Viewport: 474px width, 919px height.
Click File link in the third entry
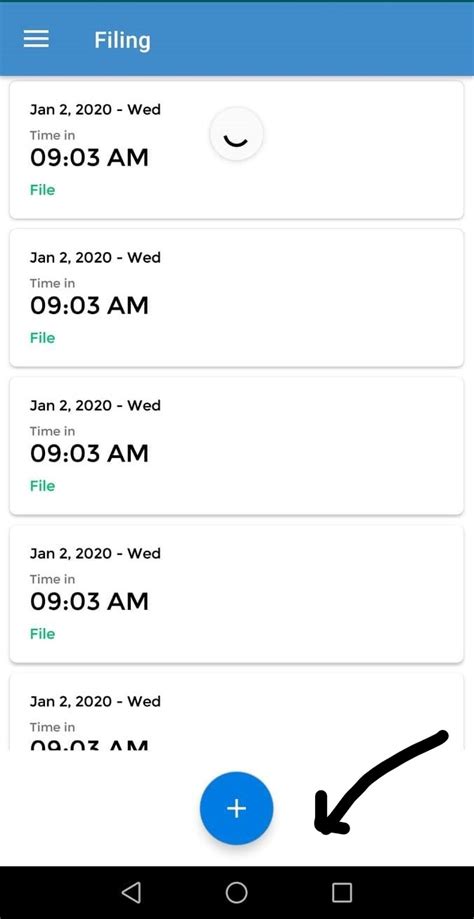[x=42, y=486]
